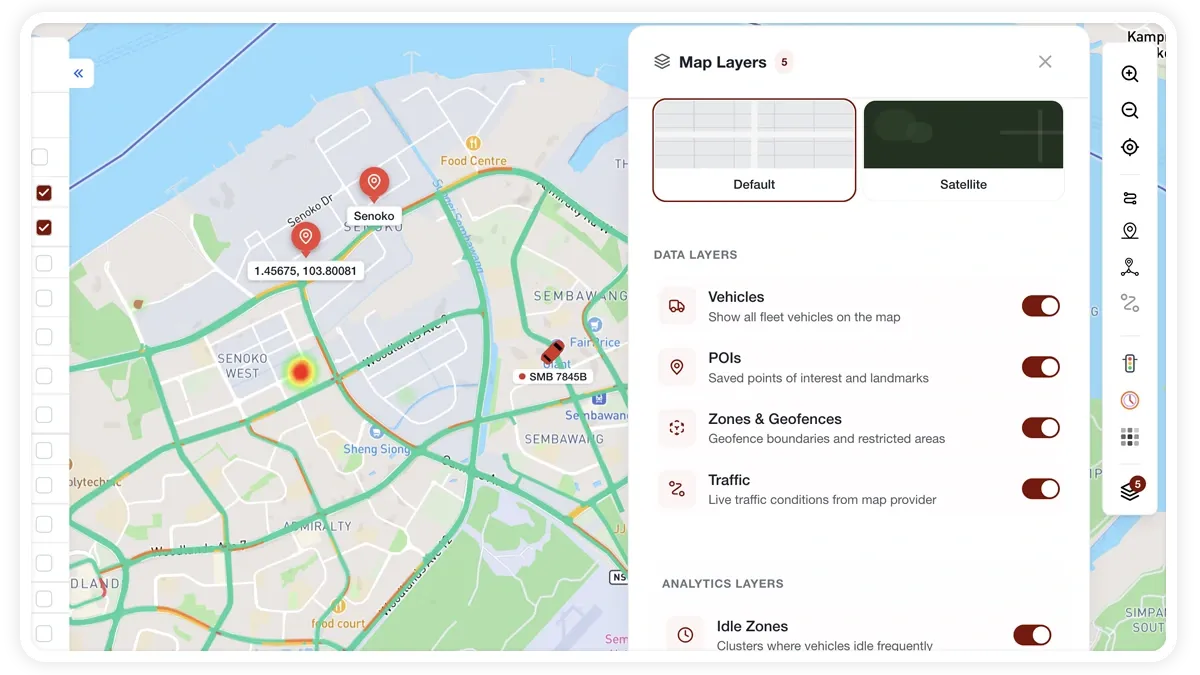Recenter map with the locate target icon

point(1130,147)
